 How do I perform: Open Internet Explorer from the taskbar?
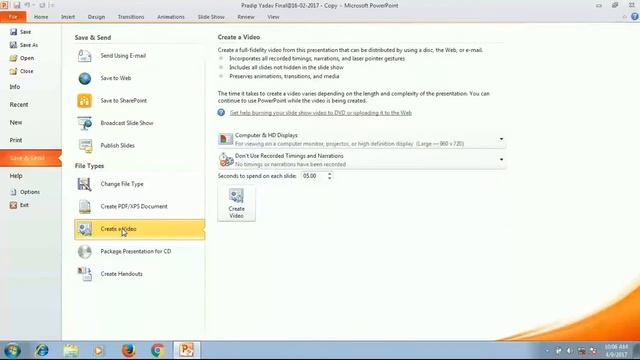click(x=42, y=350)
